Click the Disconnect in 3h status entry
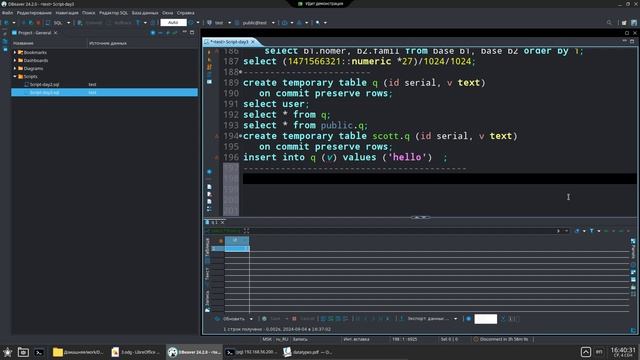 500,339
